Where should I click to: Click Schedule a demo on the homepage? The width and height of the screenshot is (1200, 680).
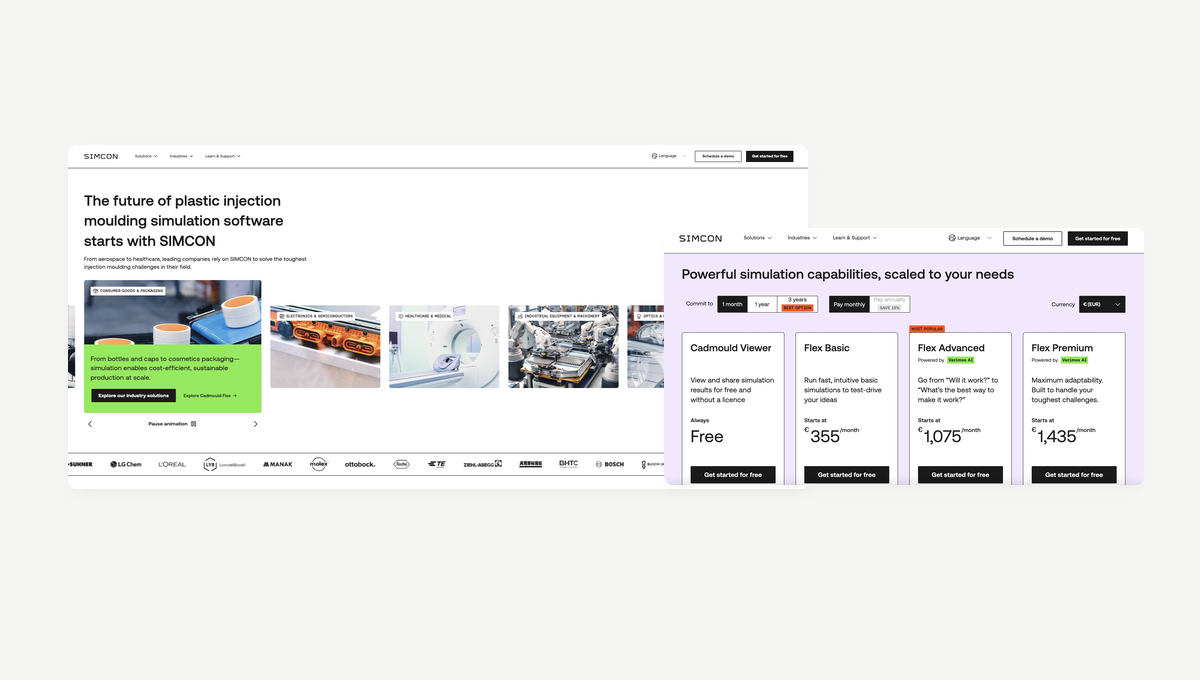tap(718, 156)
